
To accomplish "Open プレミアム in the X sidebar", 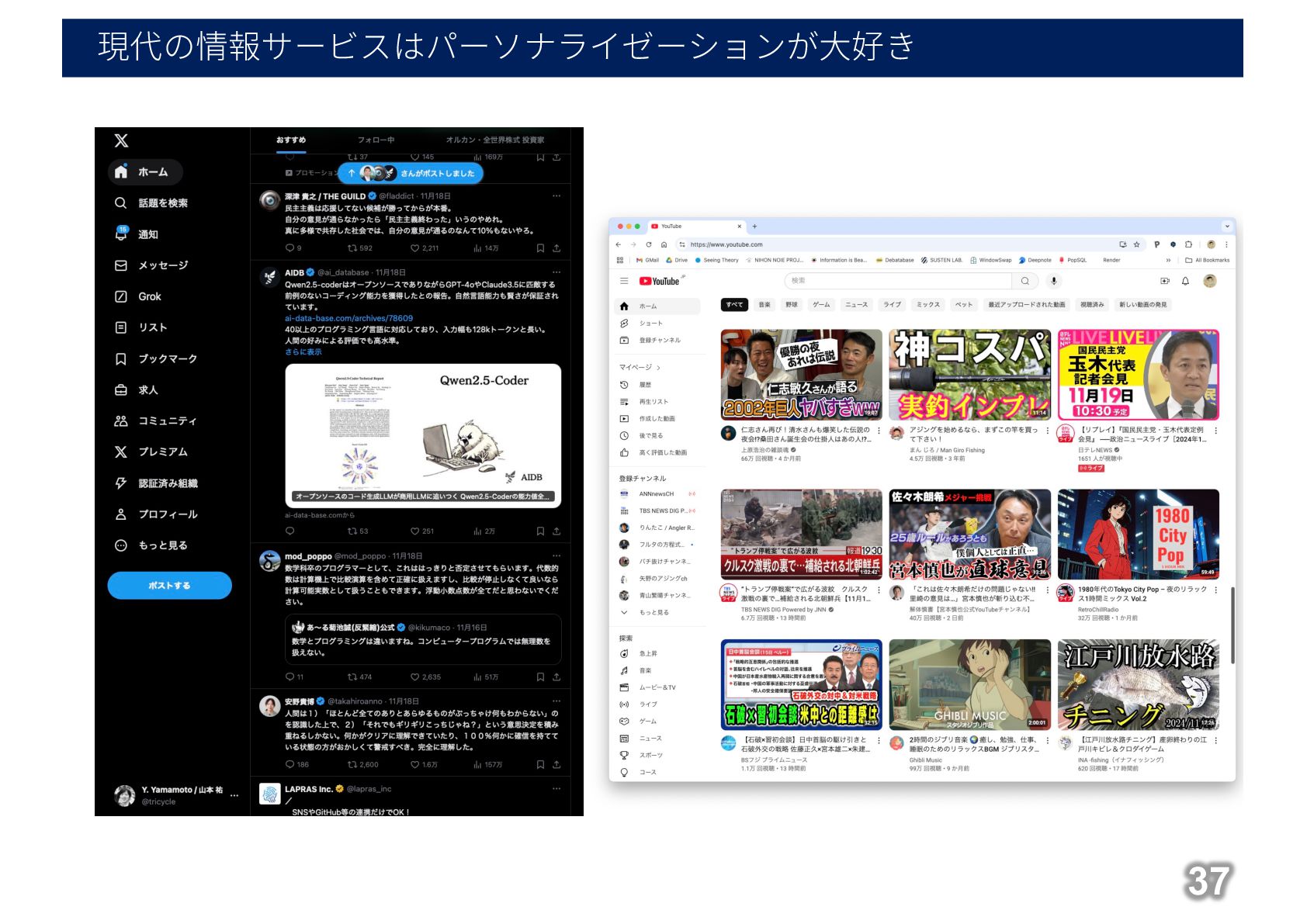I will (151, 452).
